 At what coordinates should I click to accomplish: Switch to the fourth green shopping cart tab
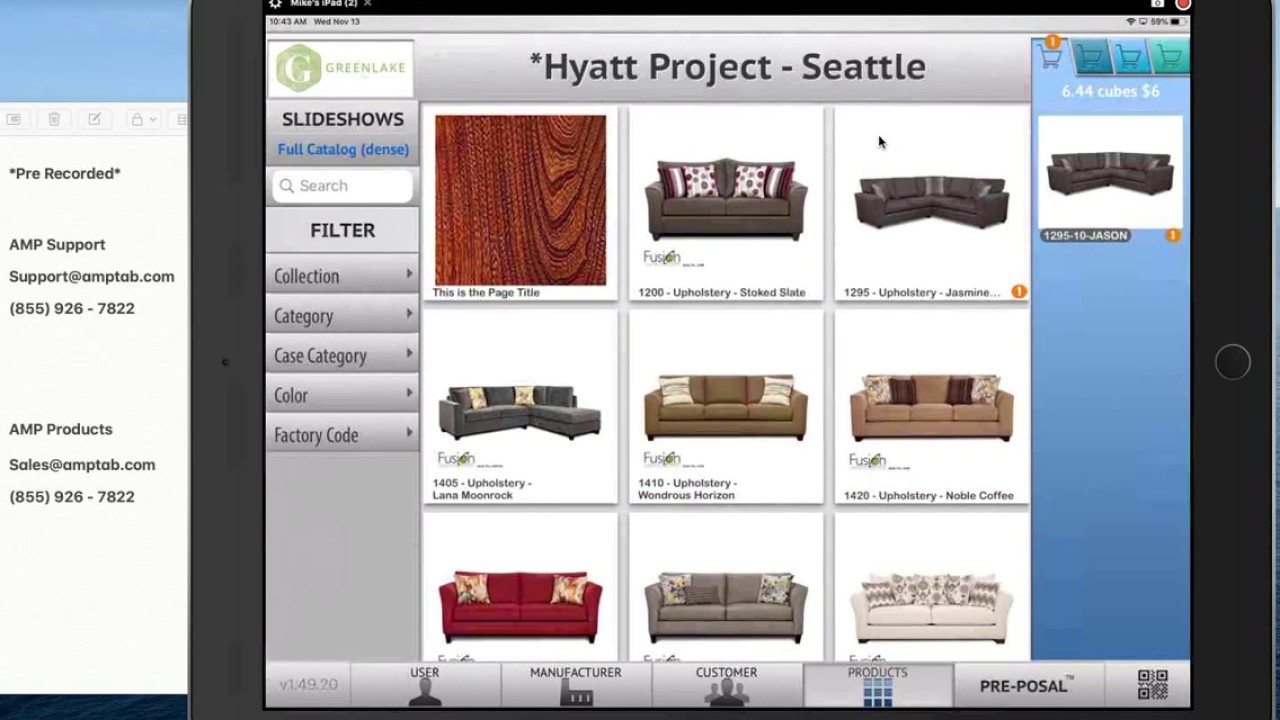point(1168,58)
